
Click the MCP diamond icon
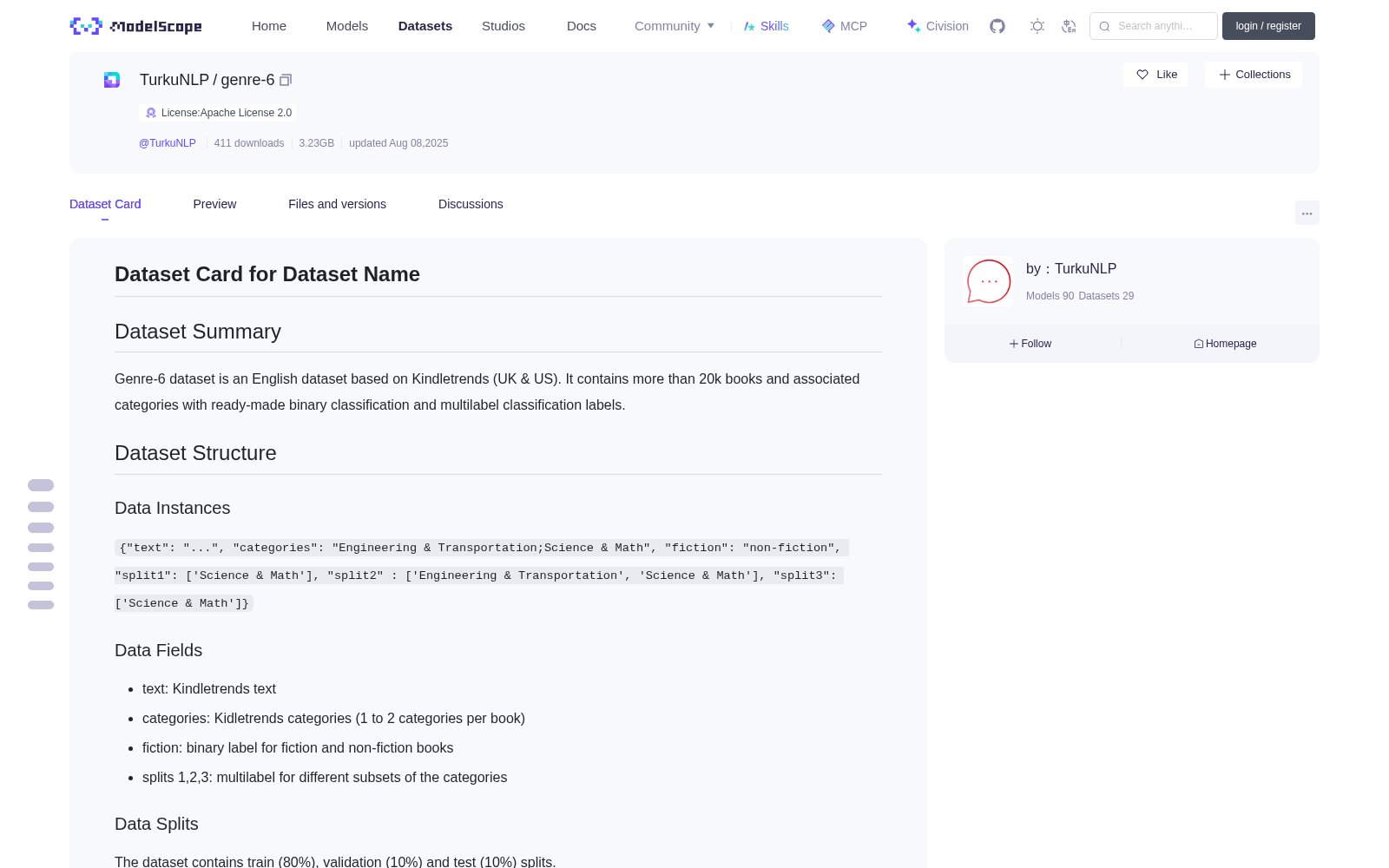(x=828, y=26)
